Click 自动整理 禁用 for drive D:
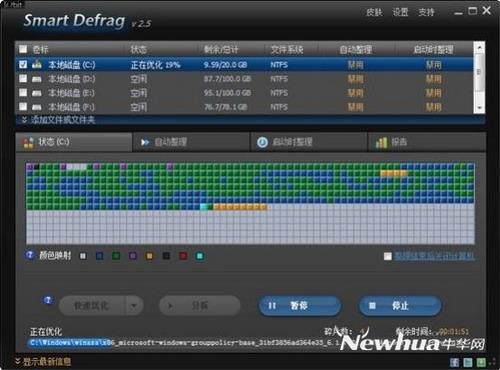500x370 pixels. point(355,79)
